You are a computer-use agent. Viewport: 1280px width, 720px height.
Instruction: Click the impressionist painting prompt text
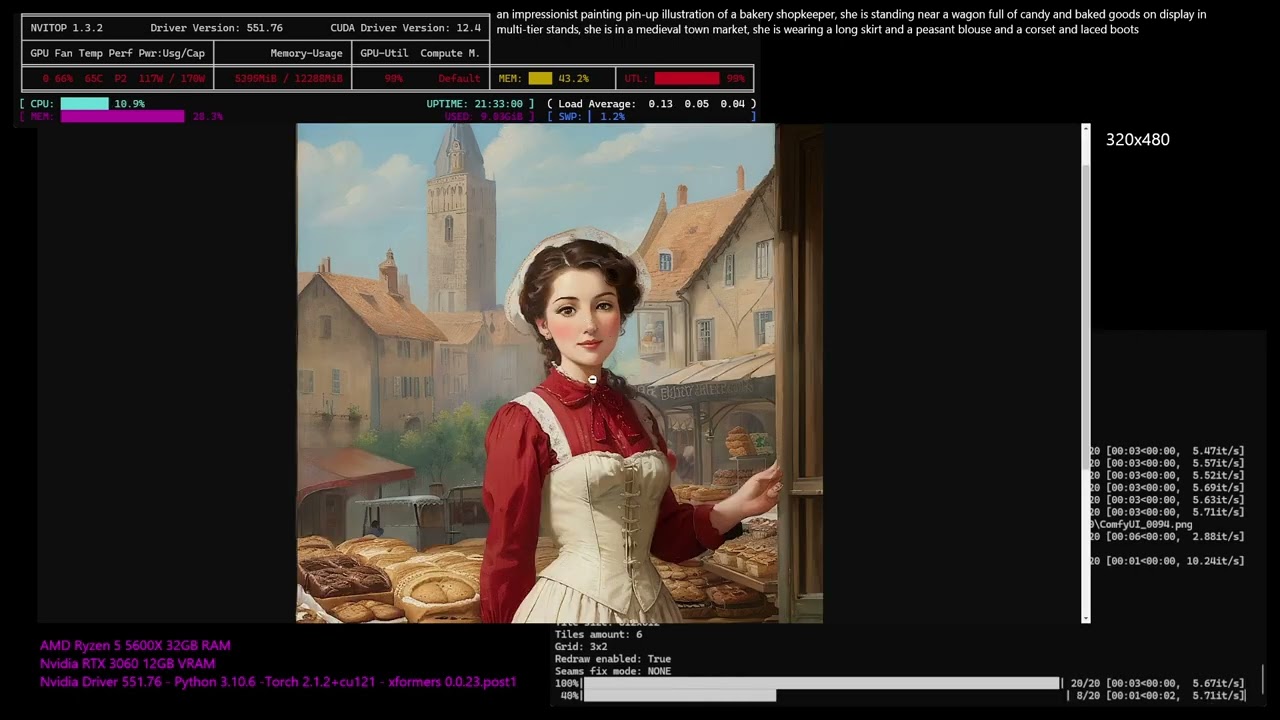(x=851, y=22)
